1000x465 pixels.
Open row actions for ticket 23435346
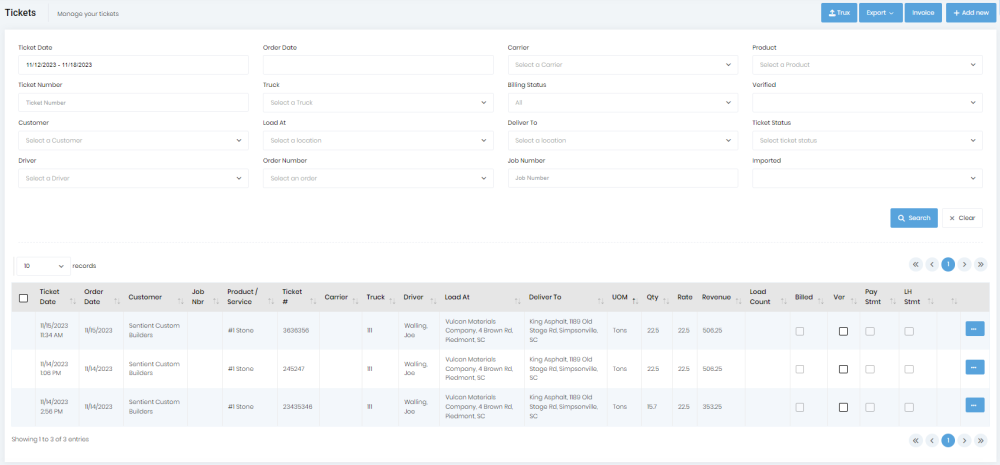click(974, 405)
